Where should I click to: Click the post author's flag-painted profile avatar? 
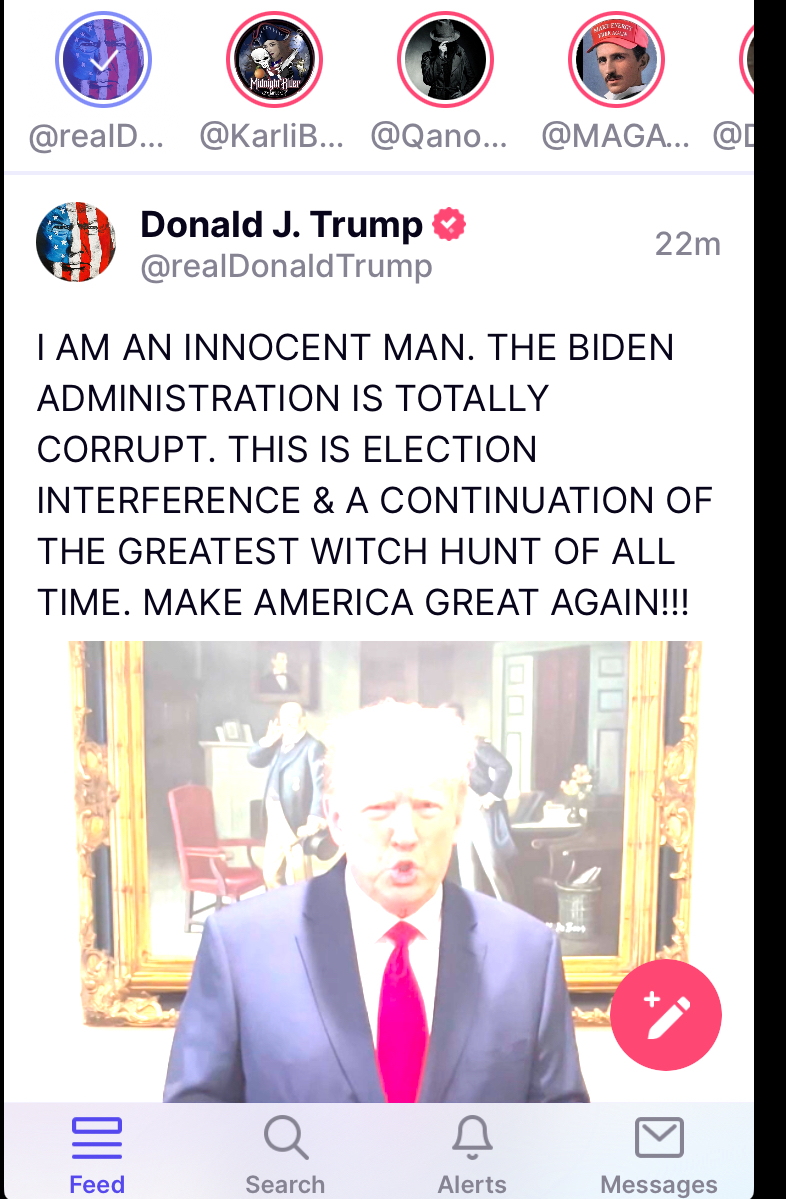76,242
